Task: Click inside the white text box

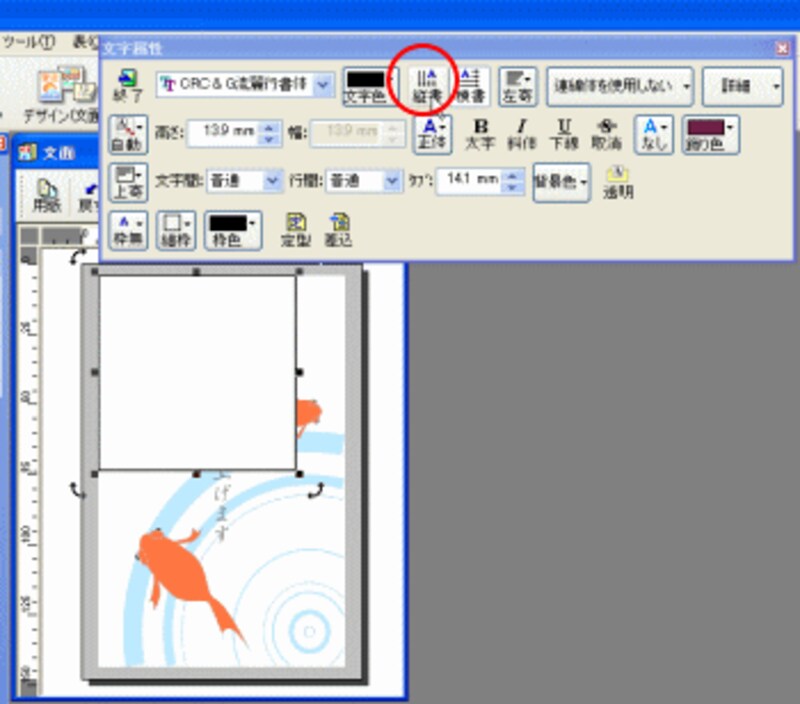Action: (x=197, y=372)
